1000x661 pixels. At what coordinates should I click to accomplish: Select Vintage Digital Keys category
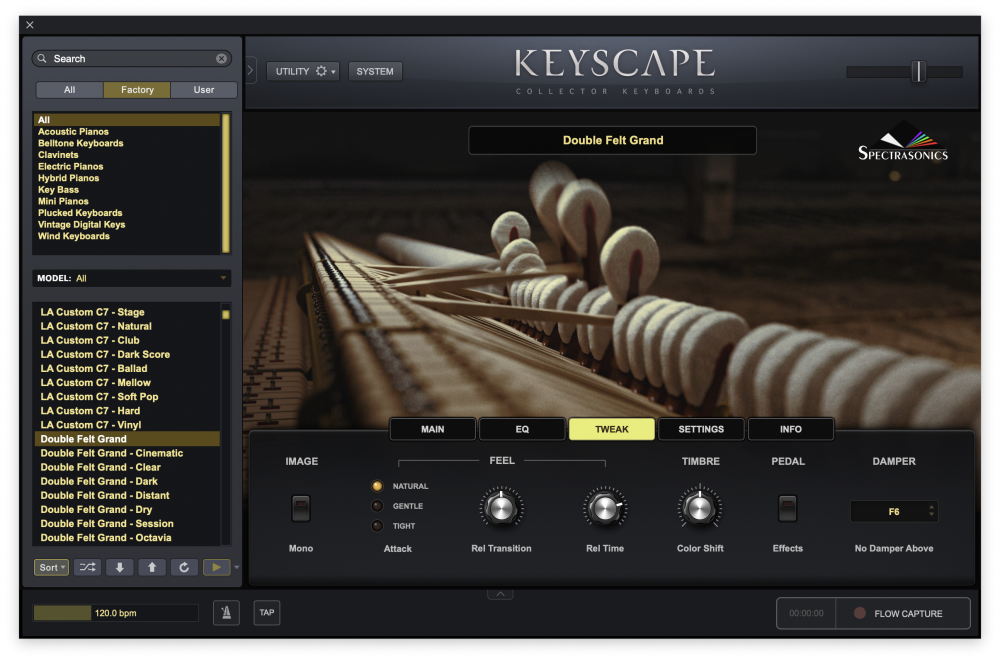tap(81, 225)
